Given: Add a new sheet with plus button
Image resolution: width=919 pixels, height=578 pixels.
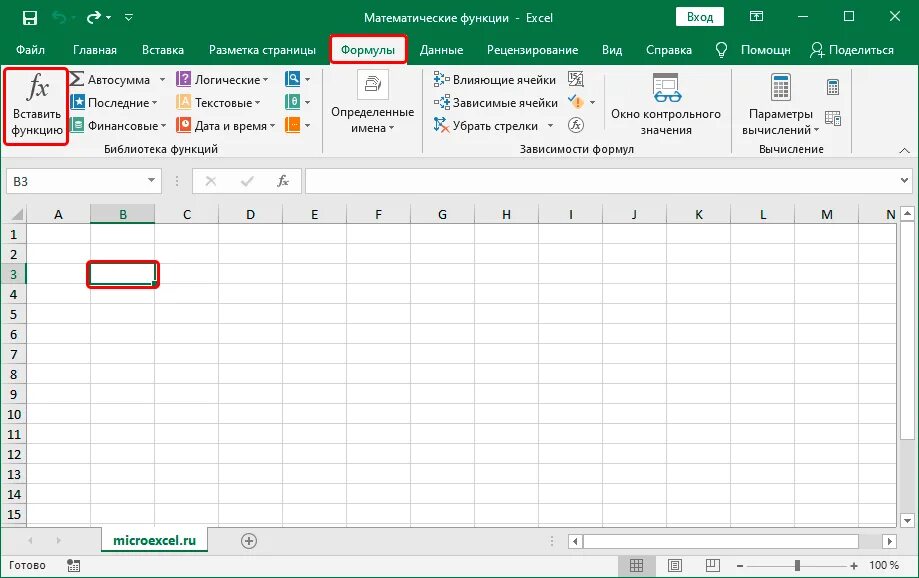Looking at the screenshot, I should click(249, 541).
